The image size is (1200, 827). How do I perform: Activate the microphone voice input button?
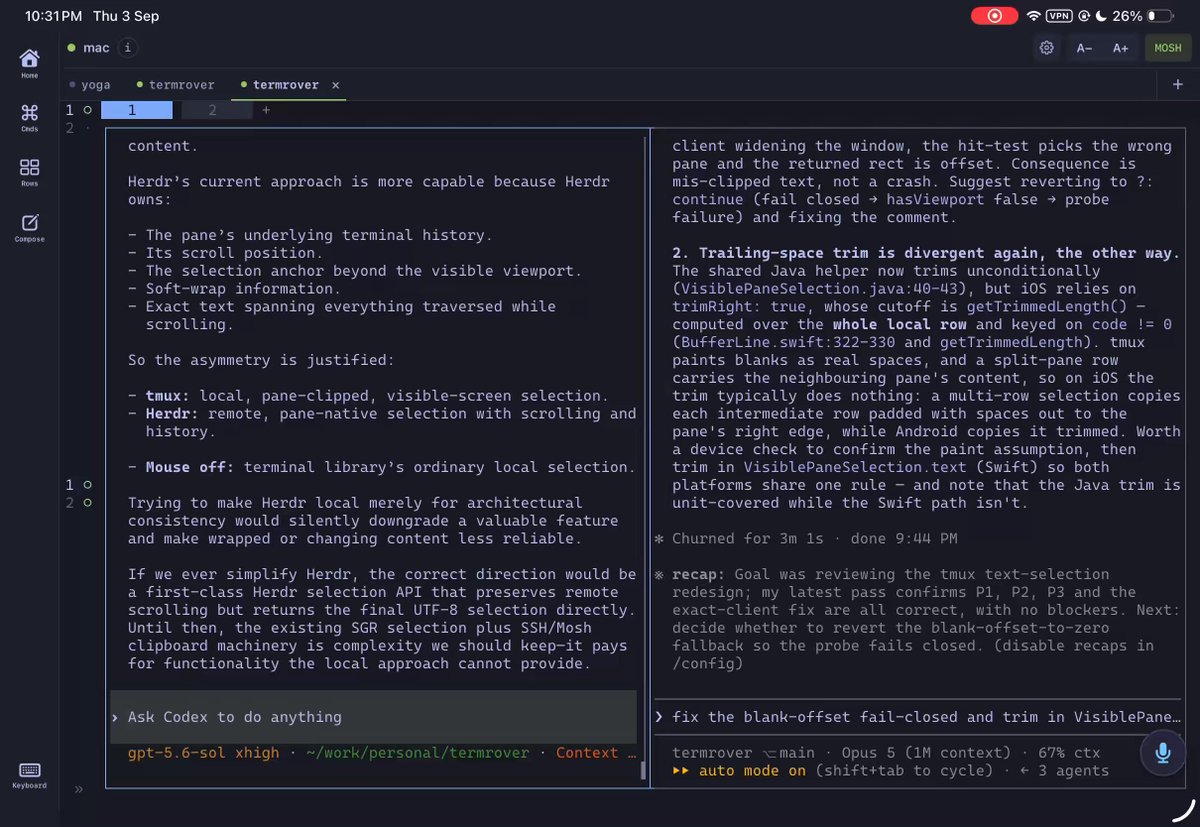tap(1163, 753)
